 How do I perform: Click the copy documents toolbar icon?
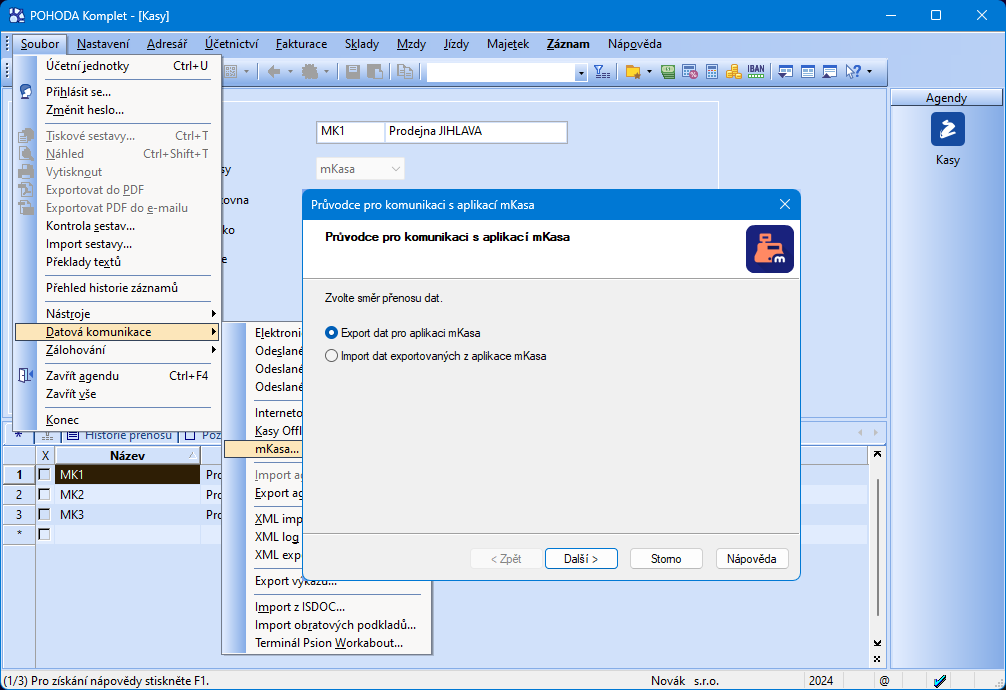tap(405, 72)
